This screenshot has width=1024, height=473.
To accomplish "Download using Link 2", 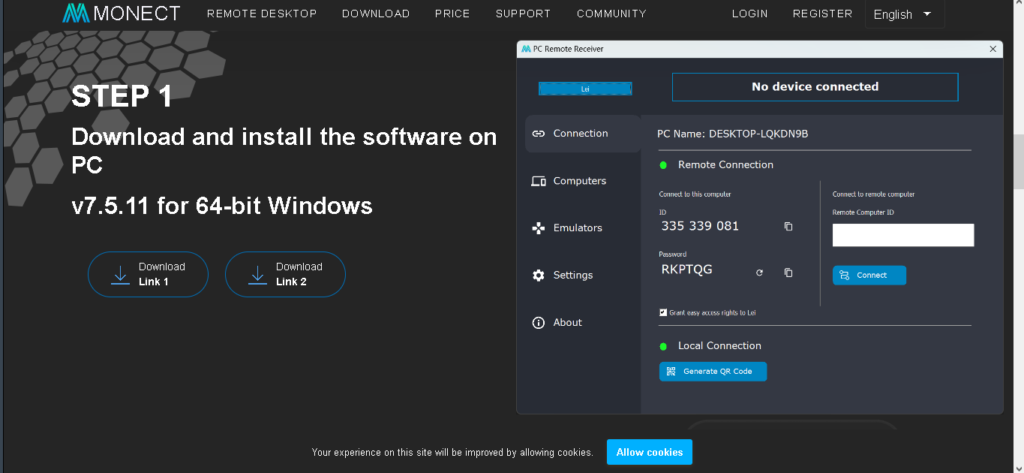I will (x=285, y=274).
